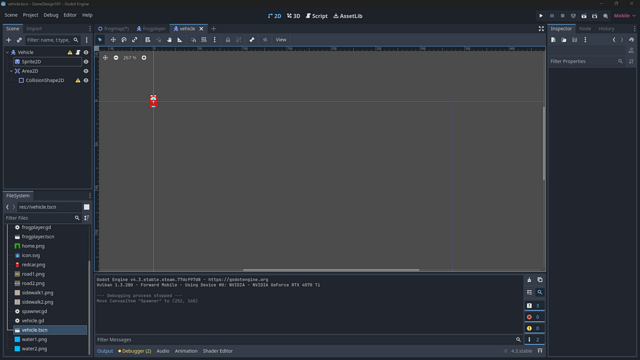
Task: Collapse the Vehicle root node
Action: click(7, 52)
